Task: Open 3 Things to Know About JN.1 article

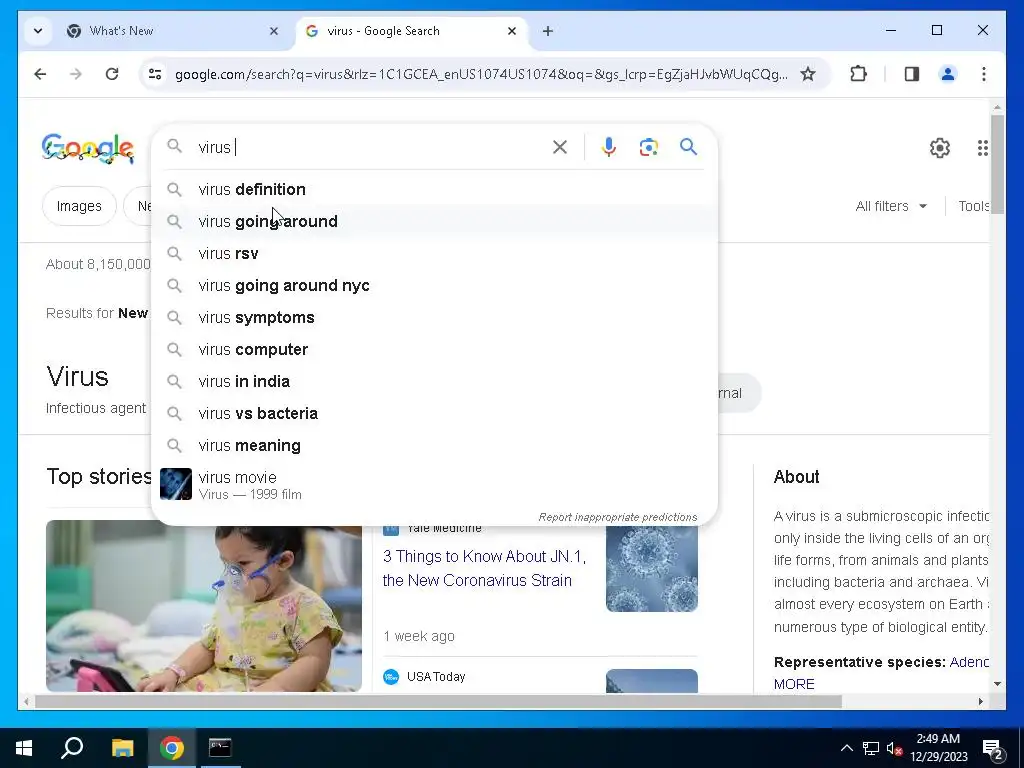Action: pyautogui.click(x=484, y=568)
